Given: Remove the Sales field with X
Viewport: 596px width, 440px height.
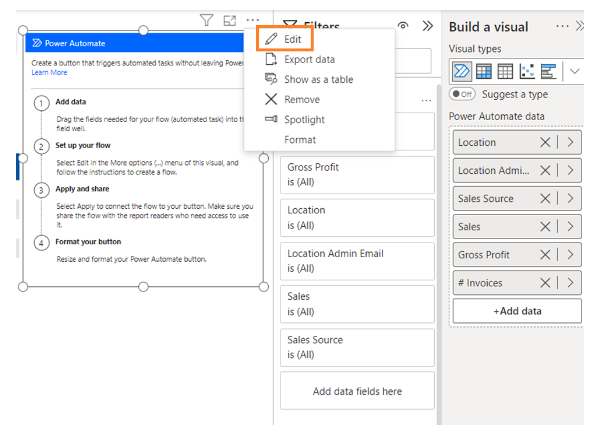Looking at the screenshot, I should (545, 227).
